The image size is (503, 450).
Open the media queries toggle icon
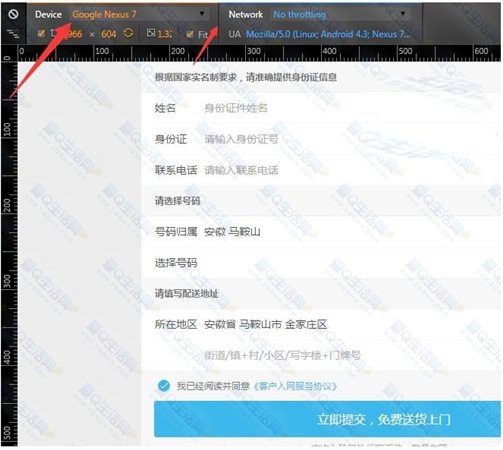(x=13, y=33)
